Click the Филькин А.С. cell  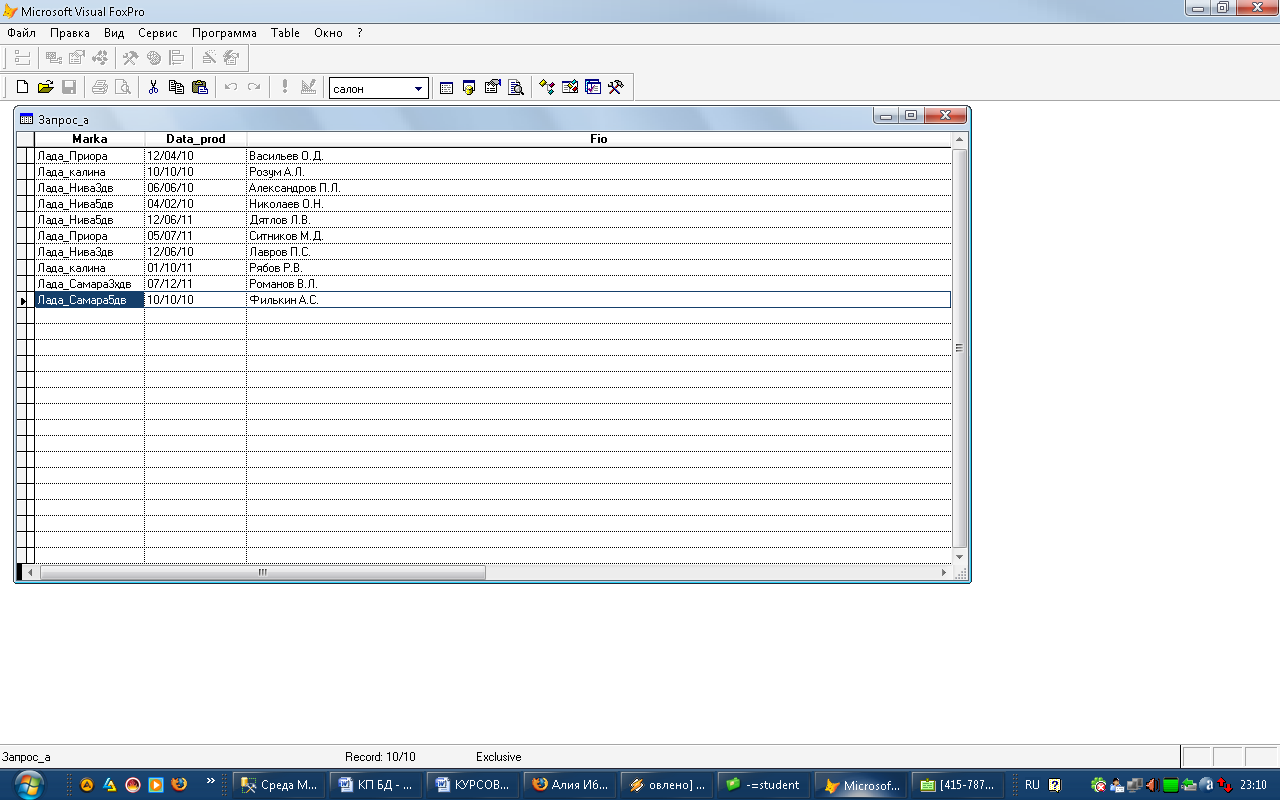tap(598, 300)
